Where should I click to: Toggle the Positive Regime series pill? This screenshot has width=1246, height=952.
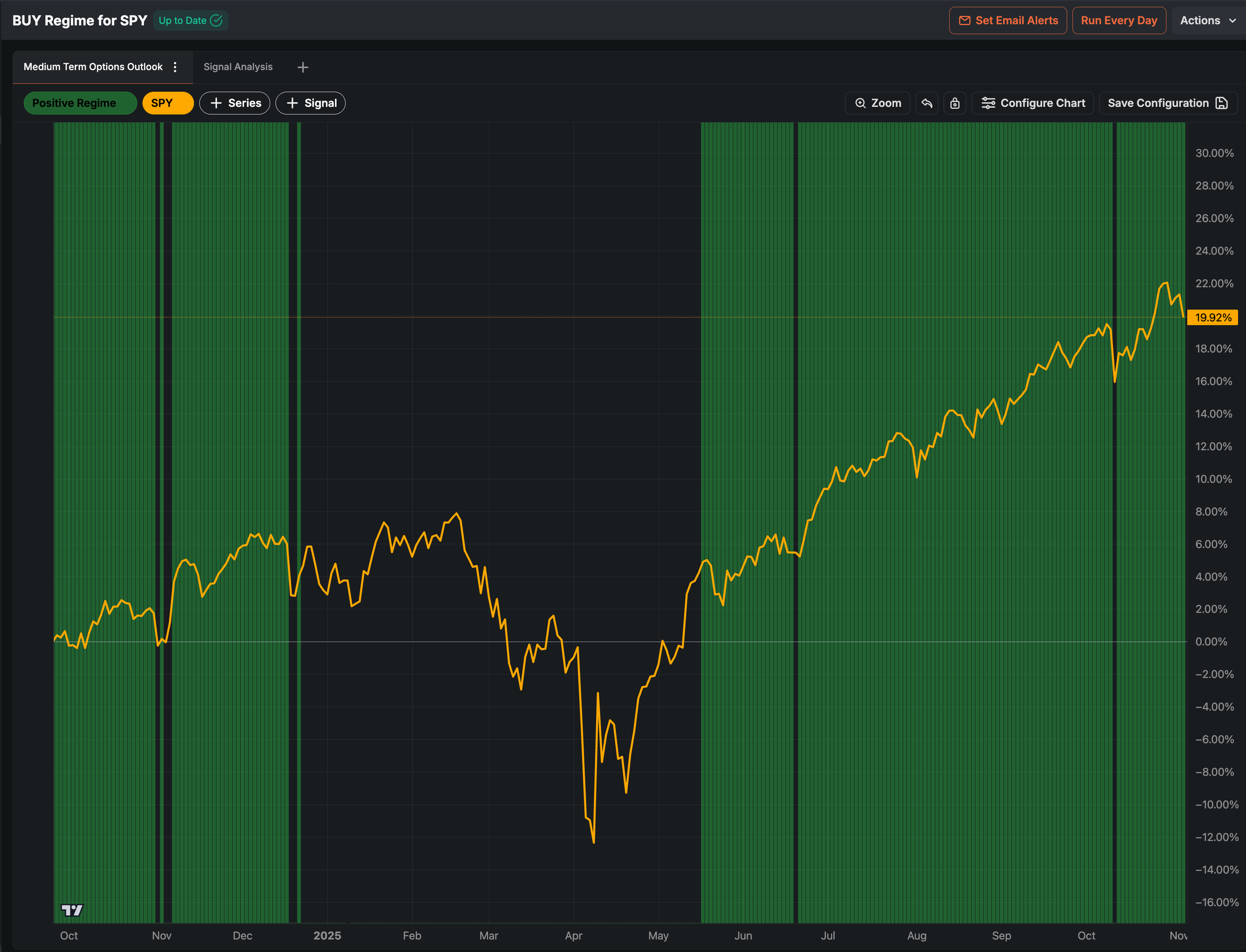pyautogui.click(x=80, y=103)
